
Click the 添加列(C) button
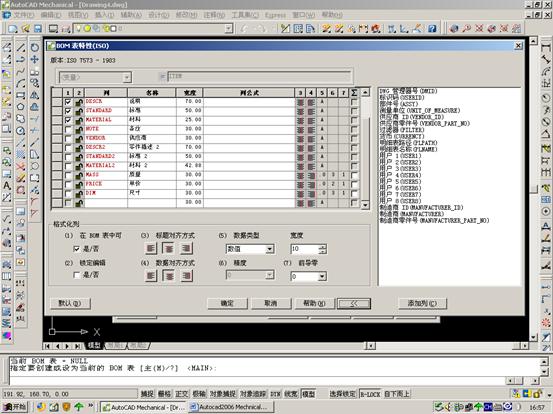click(x=422, y=303)
